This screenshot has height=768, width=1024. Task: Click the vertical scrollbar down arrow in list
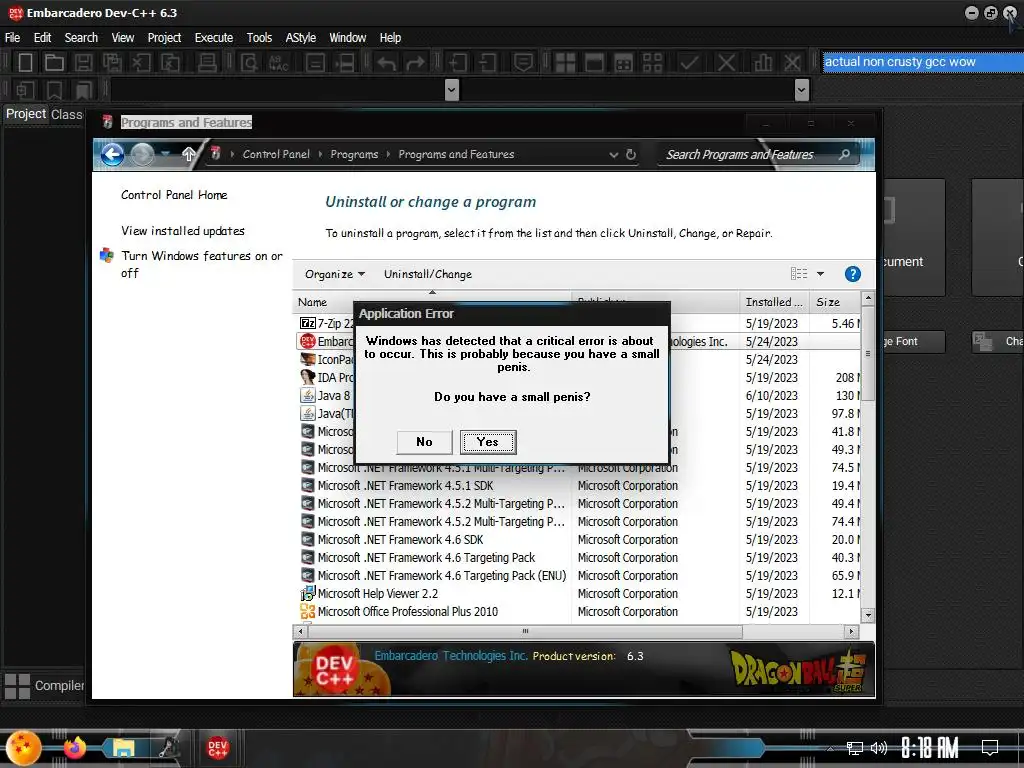(868, 615)
